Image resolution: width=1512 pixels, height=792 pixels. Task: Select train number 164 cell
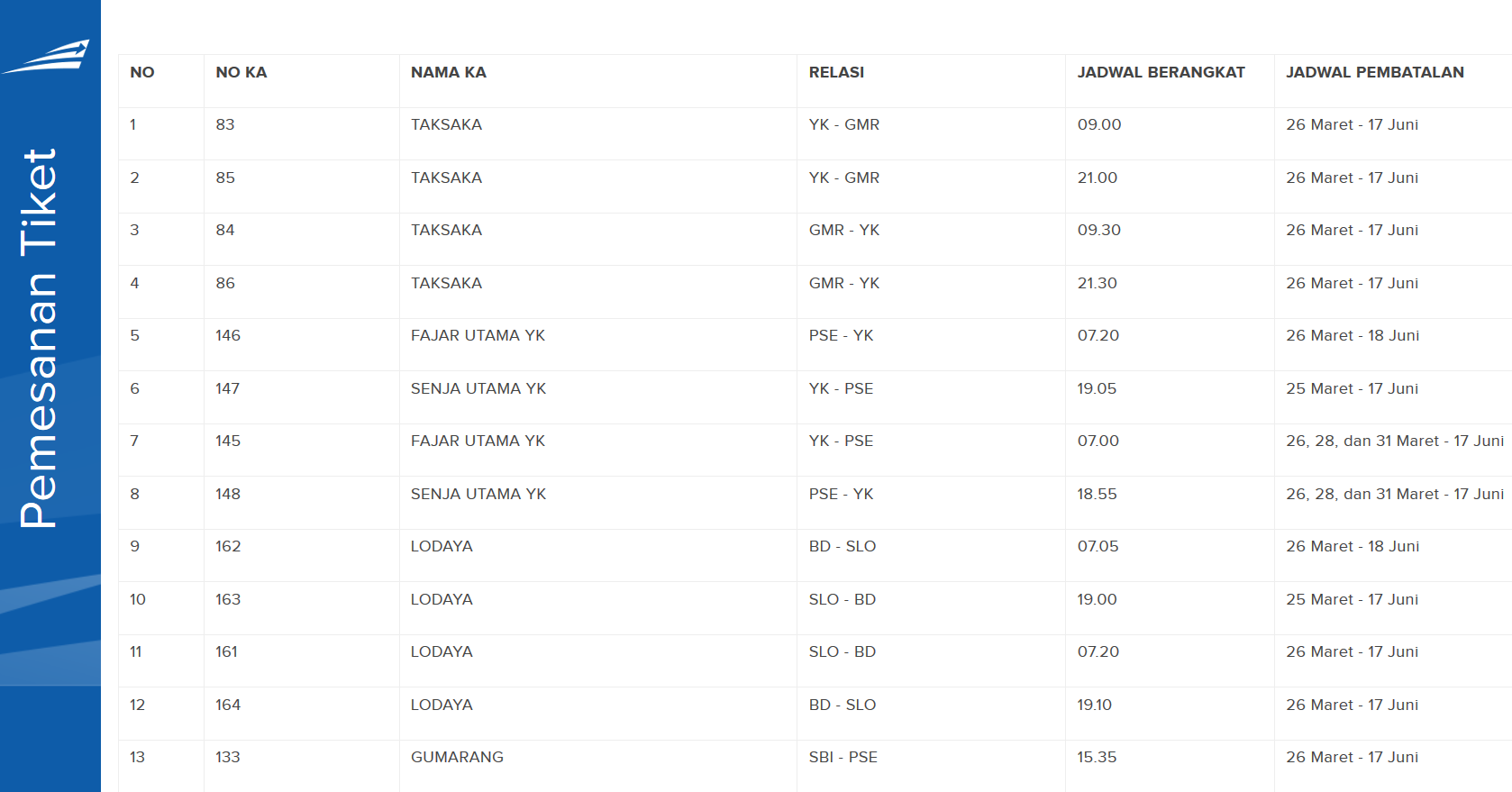point(228,705)
